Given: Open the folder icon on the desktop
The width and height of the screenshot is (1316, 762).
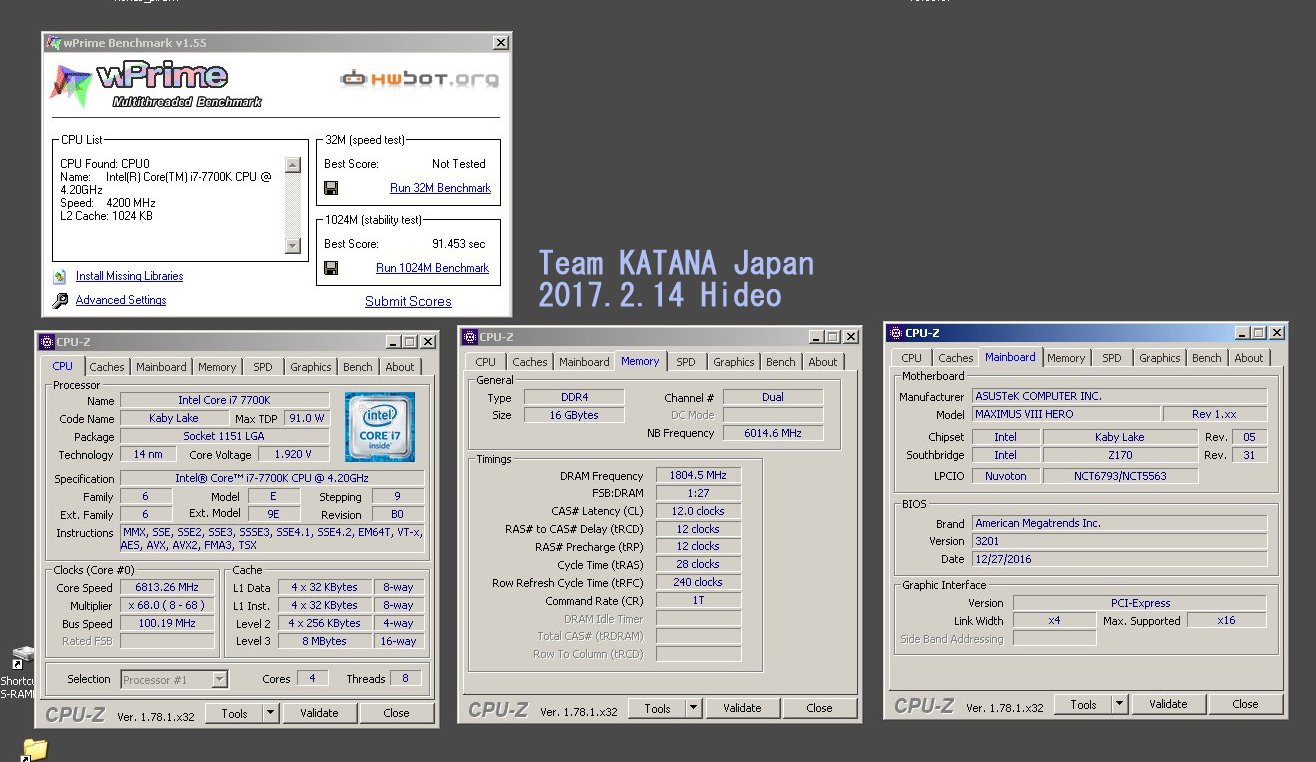Looking at the screenshot, I should (x=35, y=749).
